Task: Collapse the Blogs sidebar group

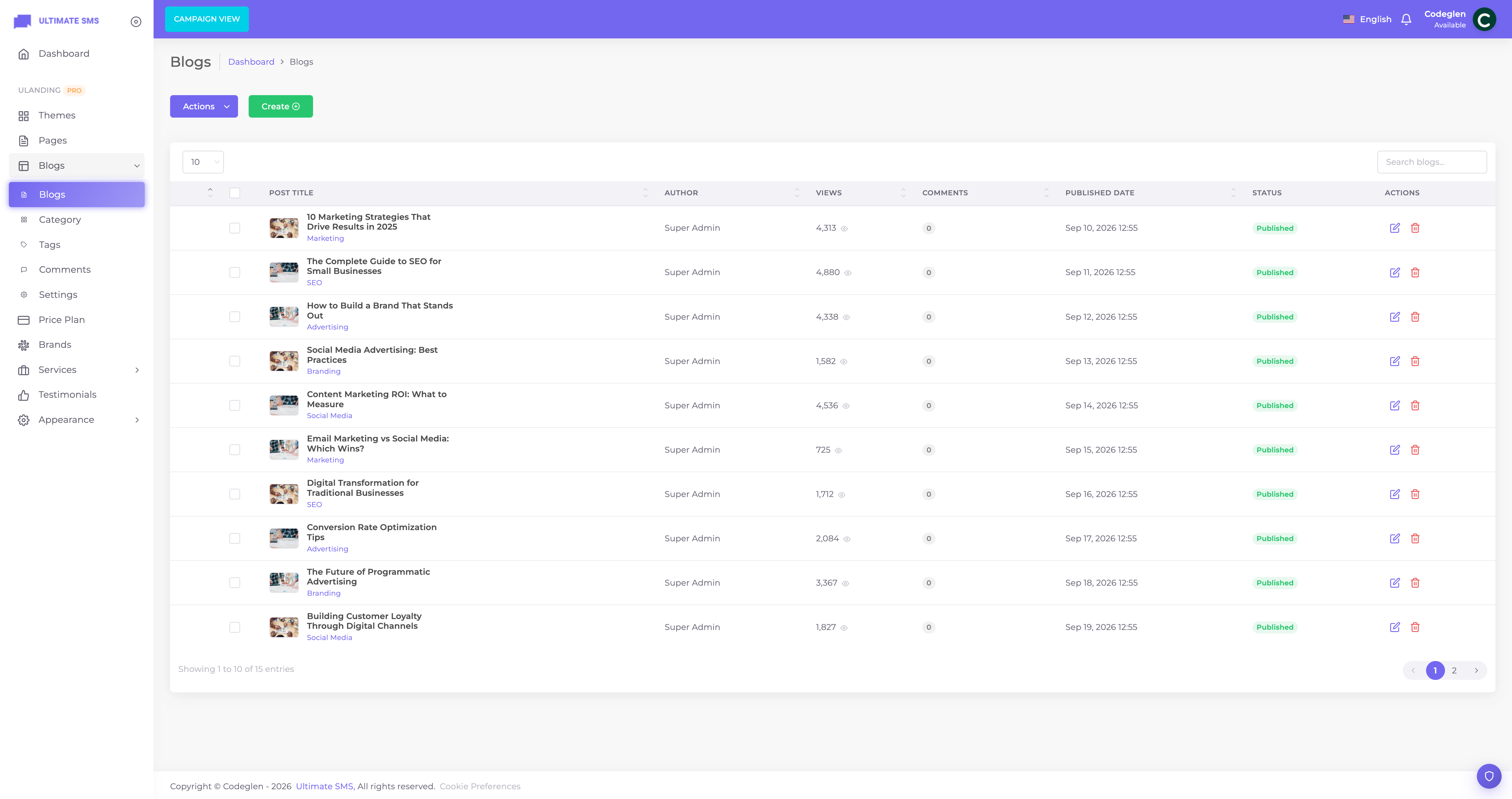Action: pyautogui.click(x=77, y=166)
